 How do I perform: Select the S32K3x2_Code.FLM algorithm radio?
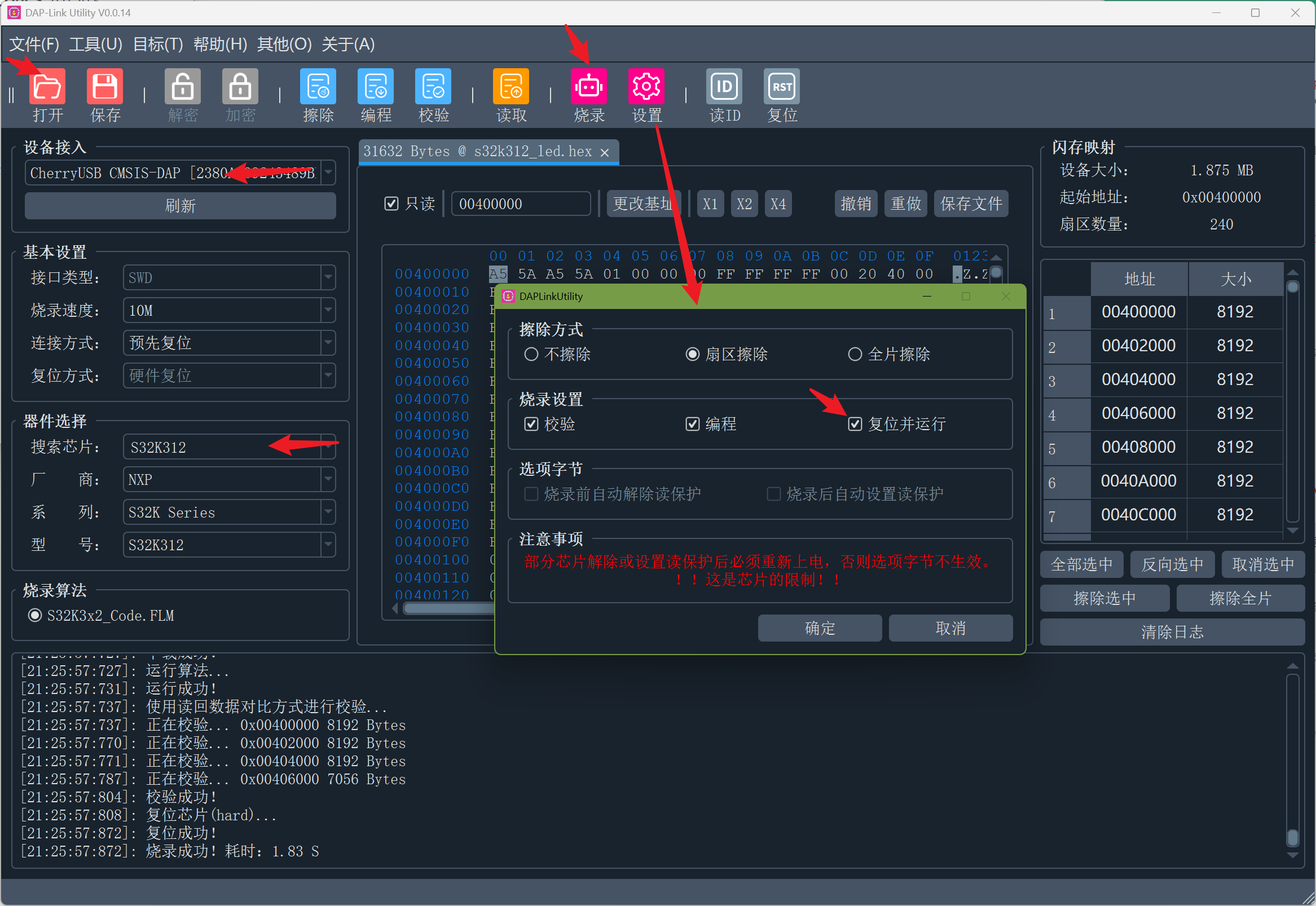click(x=34, y=615)
